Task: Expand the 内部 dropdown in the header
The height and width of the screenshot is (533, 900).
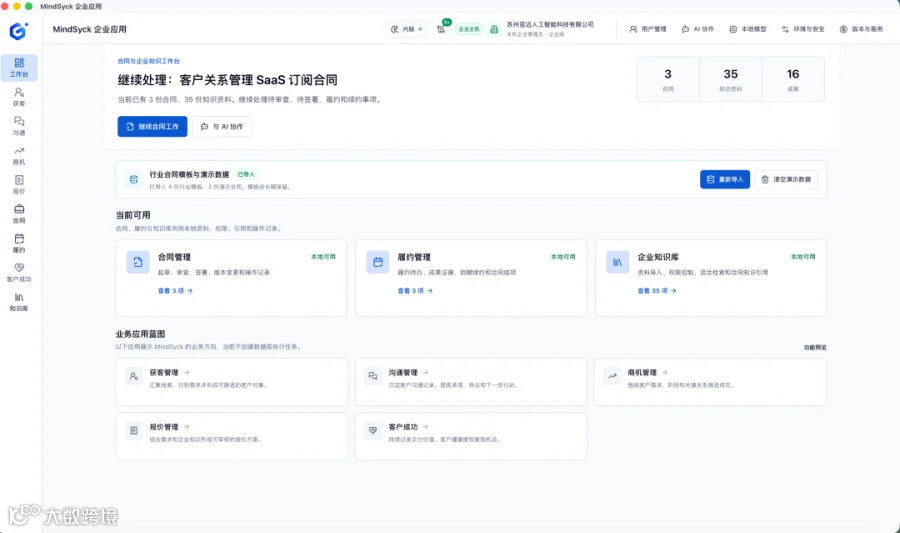Action: pyautogui.click(x=406, y=29)
